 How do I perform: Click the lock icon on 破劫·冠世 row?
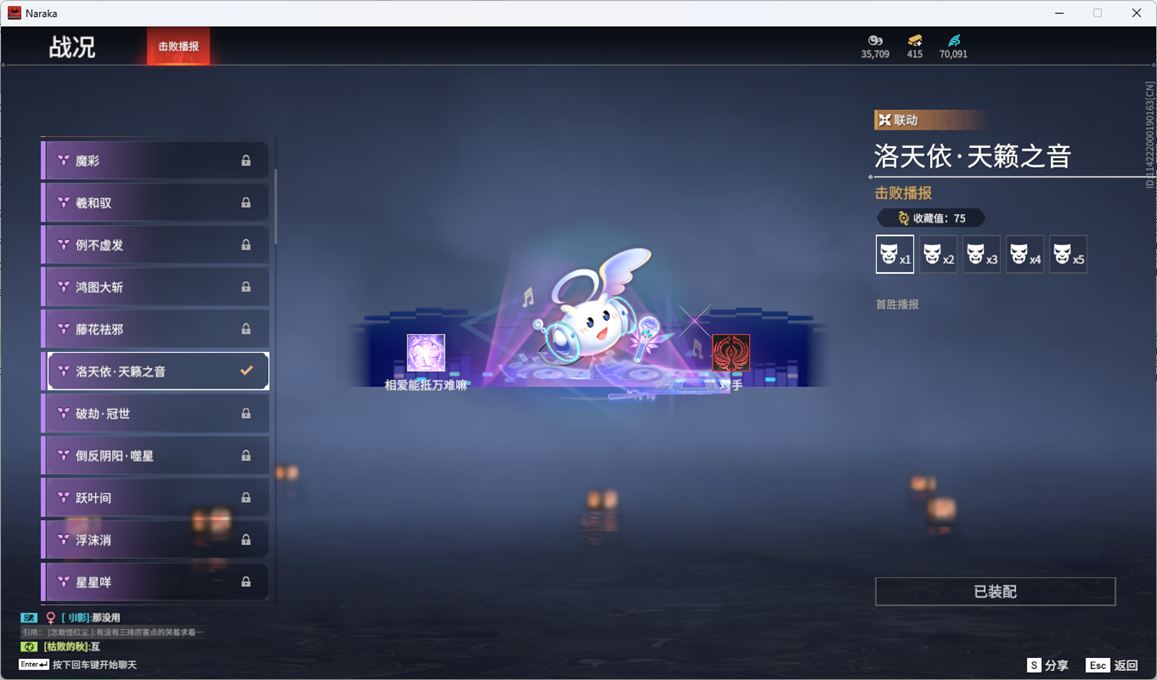[246, 413]
